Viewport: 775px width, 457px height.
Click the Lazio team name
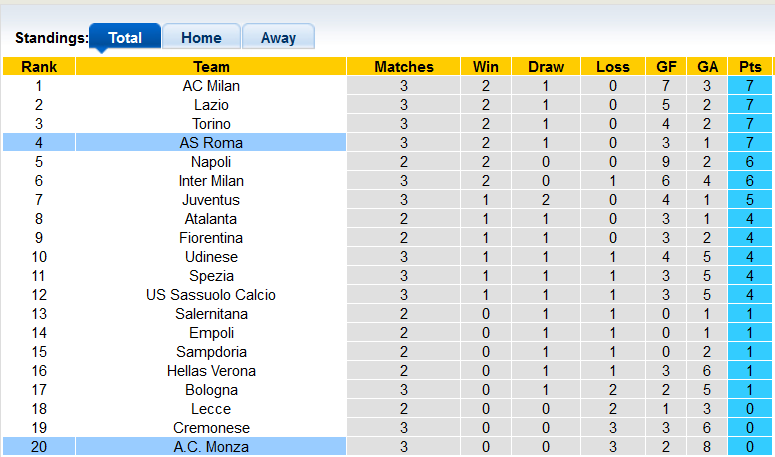coord(211,105)
